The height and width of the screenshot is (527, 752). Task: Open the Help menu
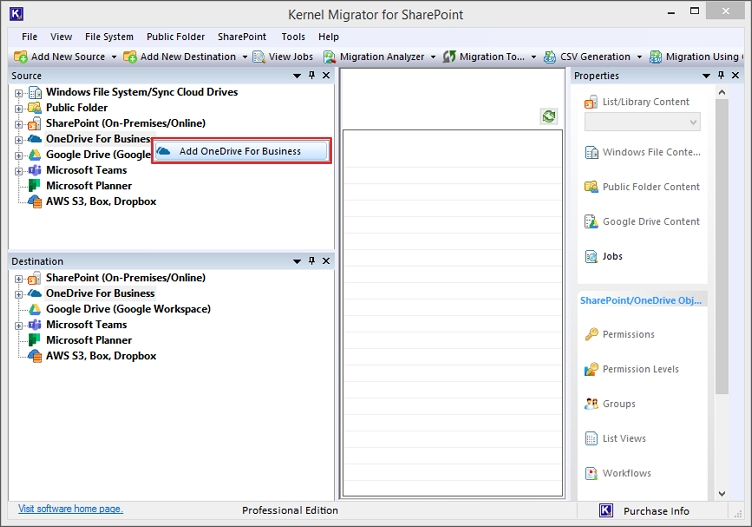click(329, 36)
